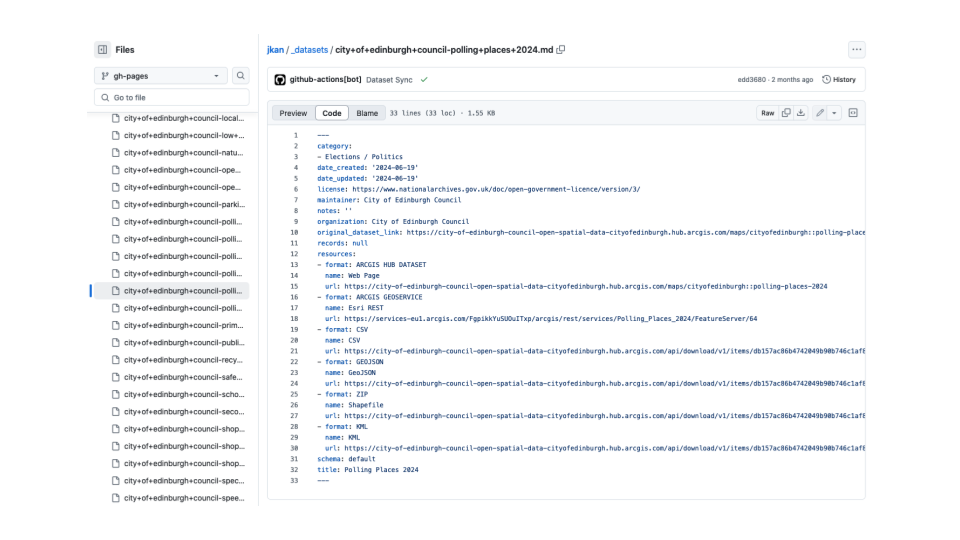Viewport: 960px width, 540px height.
Task: Click file icon beside council-recy row
Action: coord(116,360)
